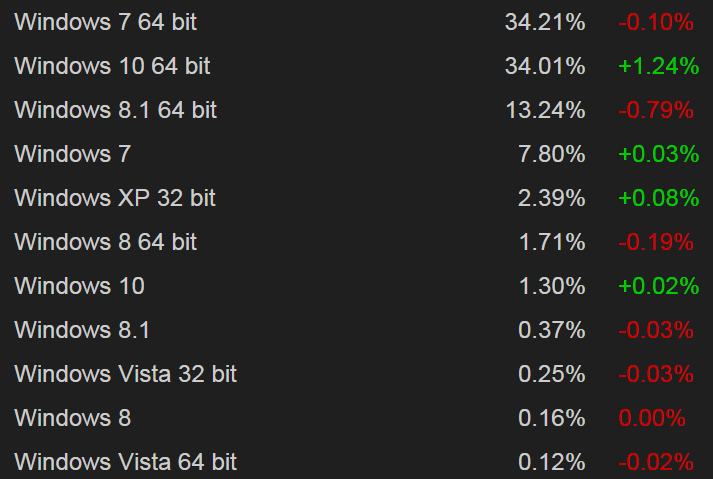Click the Windows 8 64 bit label
Screen dimensions: 713x479
tap(106, 242)
